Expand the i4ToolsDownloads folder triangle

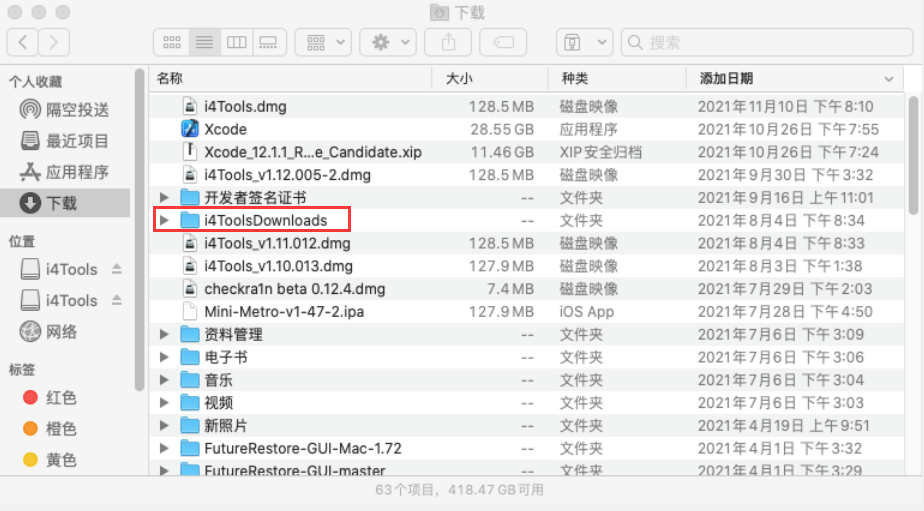coord(165,220)
